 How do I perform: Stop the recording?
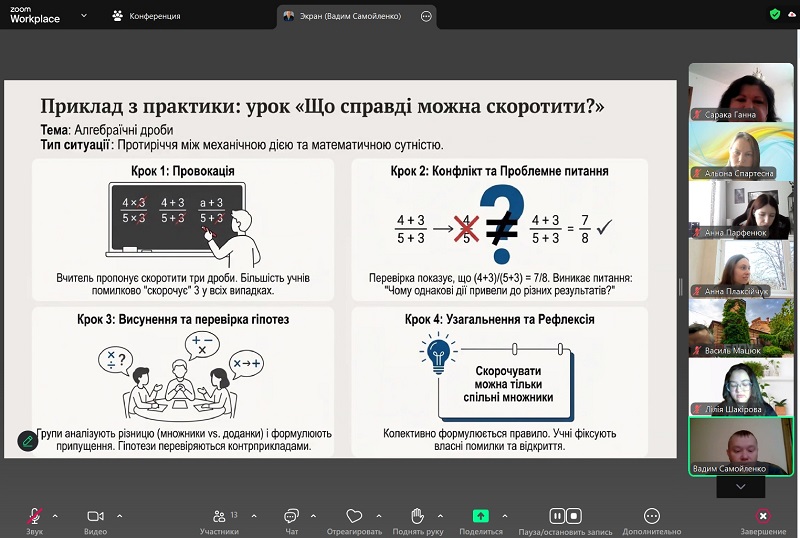pyautogui.click(x=574, y=516)
